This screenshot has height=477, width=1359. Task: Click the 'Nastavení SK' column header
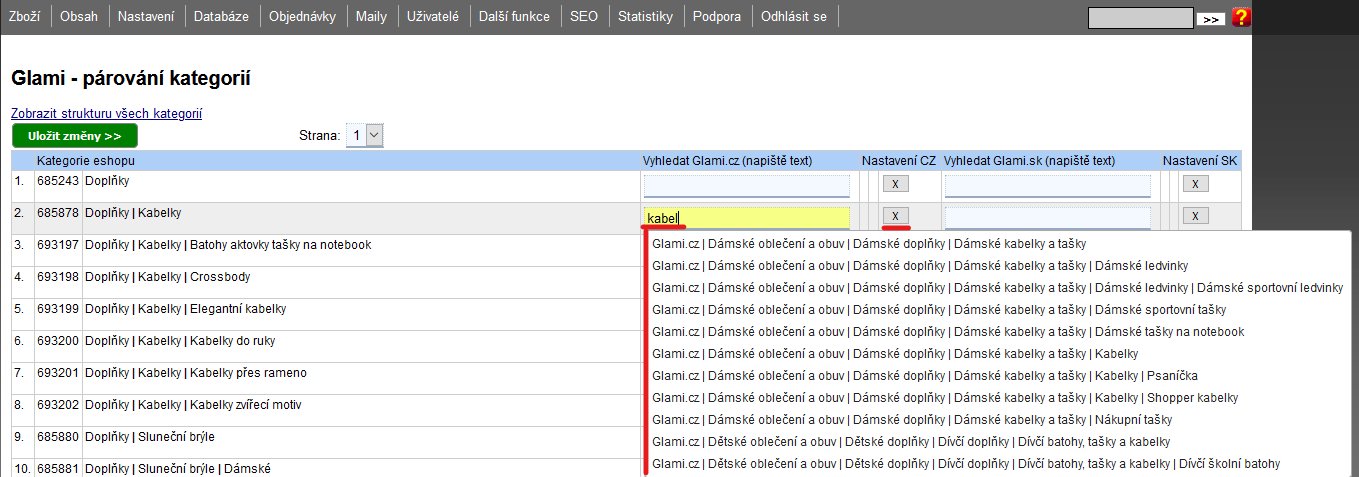click(1199, 161)
